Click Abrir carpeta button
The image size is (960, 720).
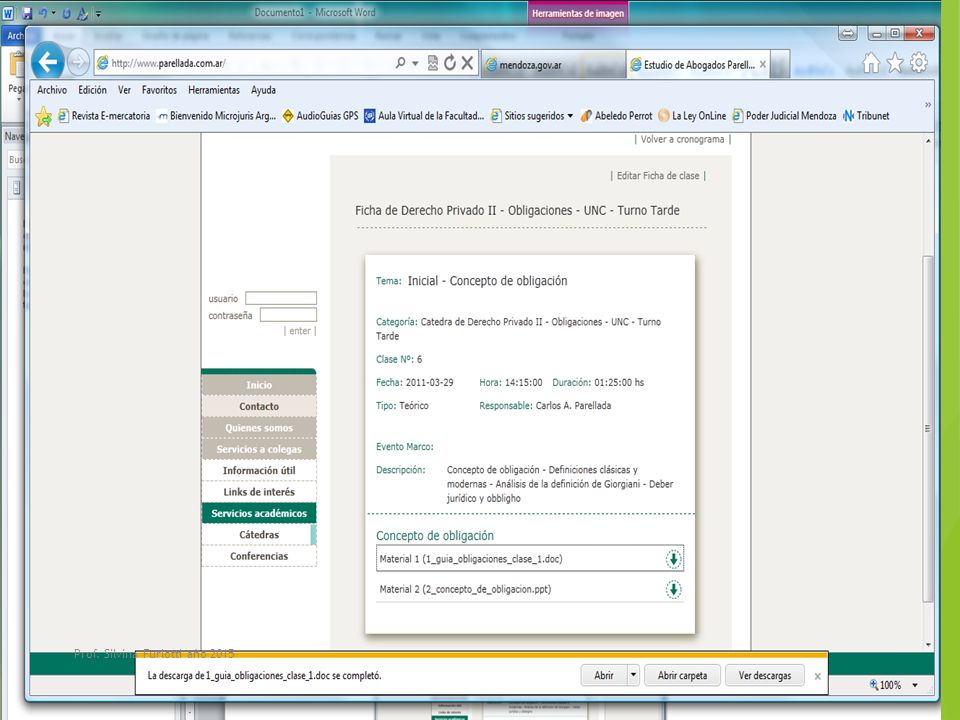coord(682,675)
